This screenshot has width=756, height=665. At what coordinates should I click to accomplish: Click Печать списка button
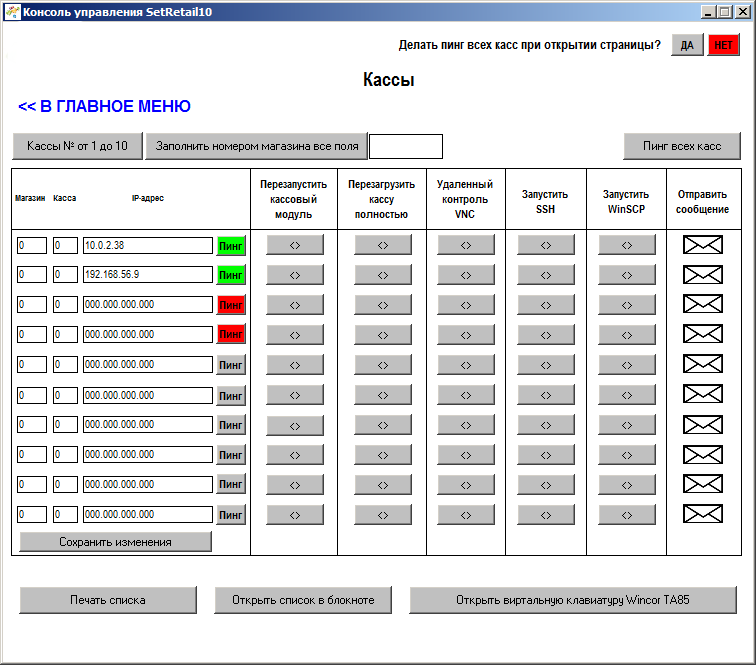pos(108,600)
